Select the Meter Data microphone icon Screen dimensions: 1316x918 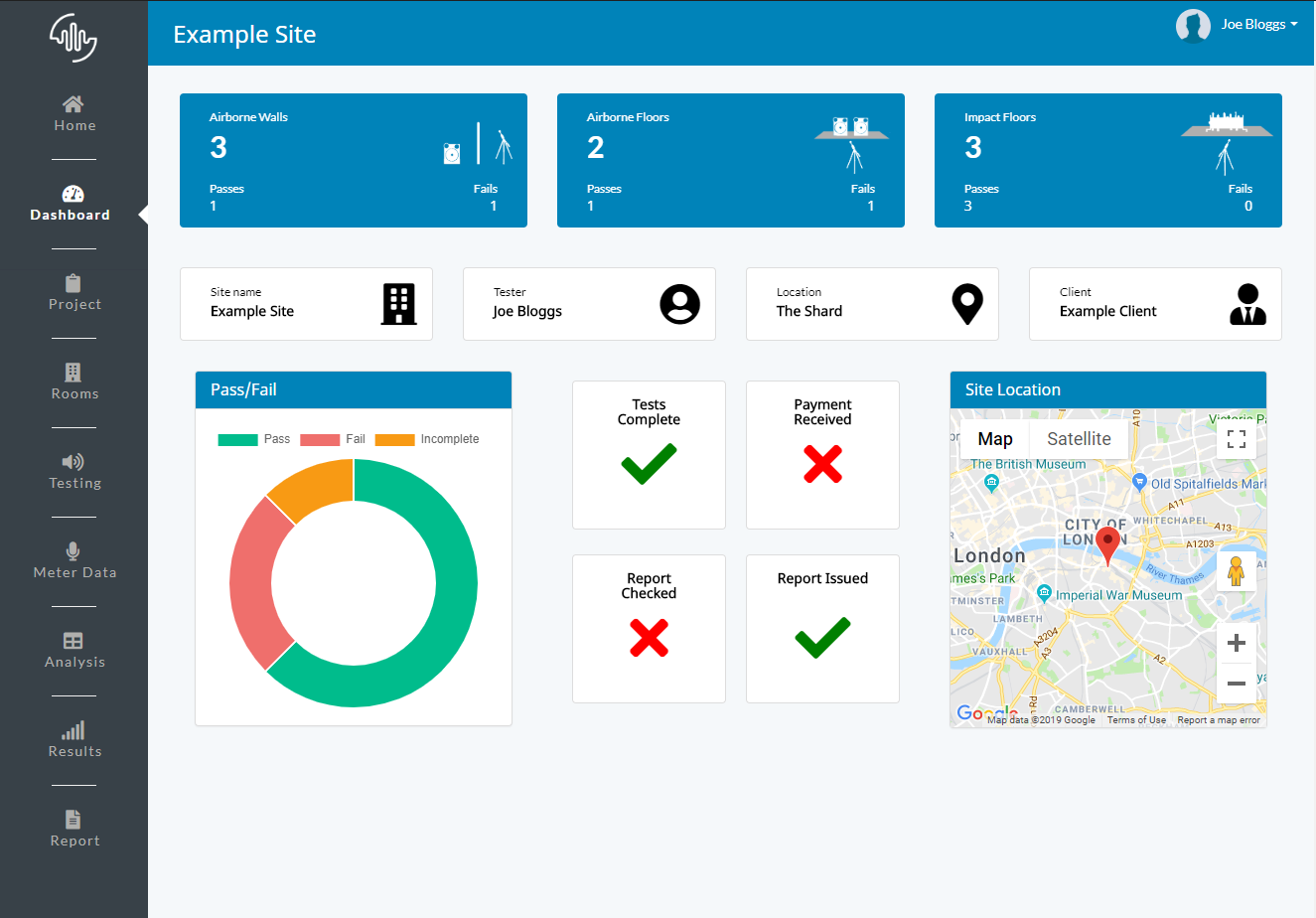(x=73, y=551)
